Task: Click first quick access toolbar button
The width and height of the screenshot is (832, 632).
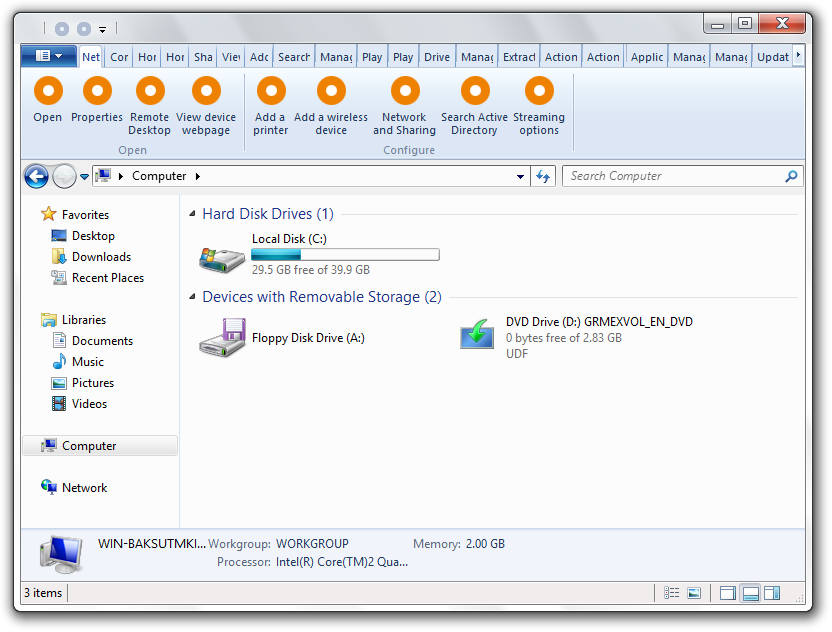Action: 62,29
